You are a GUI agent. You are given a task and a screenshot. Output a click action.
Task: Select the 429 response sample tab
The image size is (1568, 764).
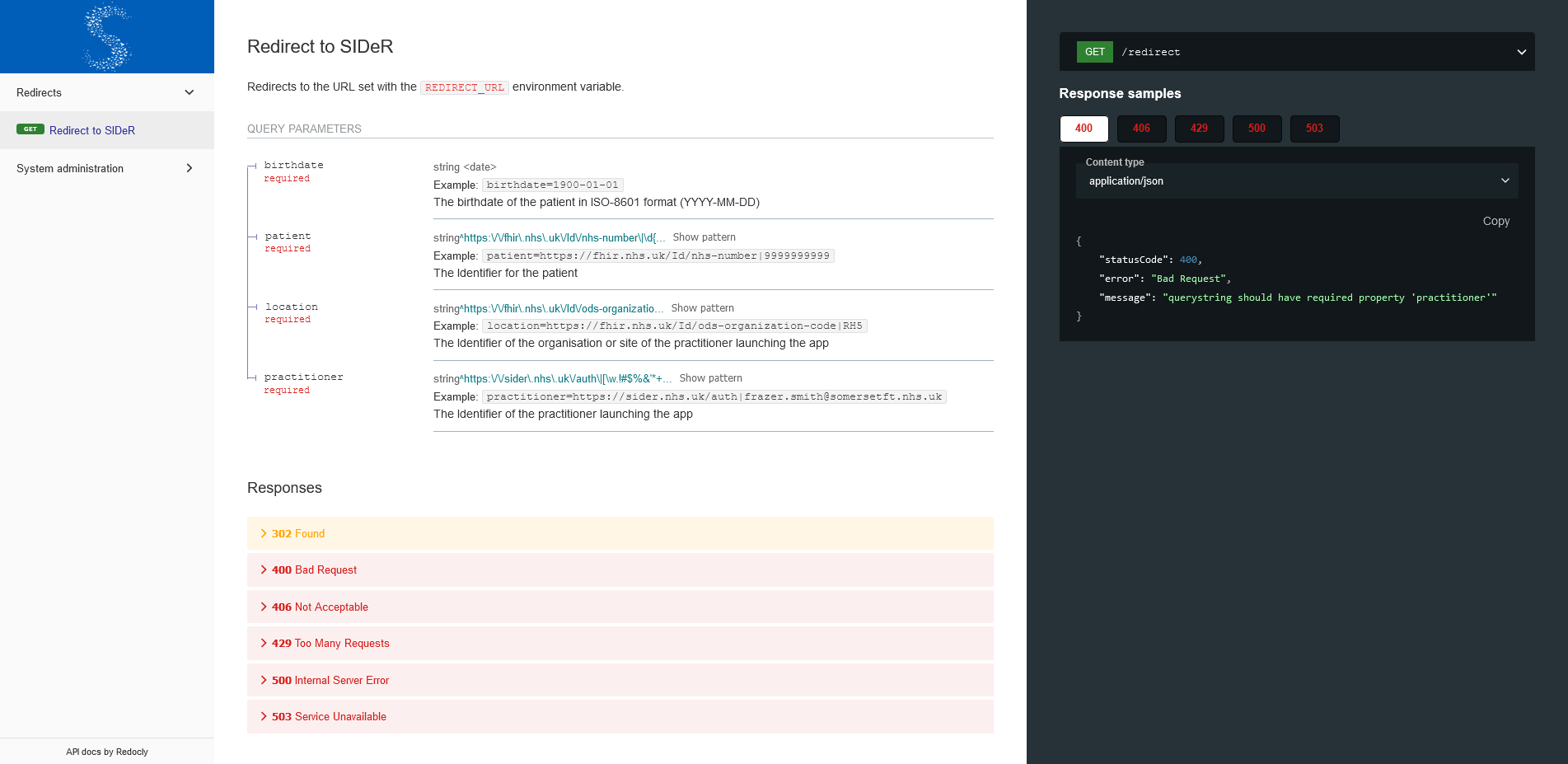tap(1199, 129)
